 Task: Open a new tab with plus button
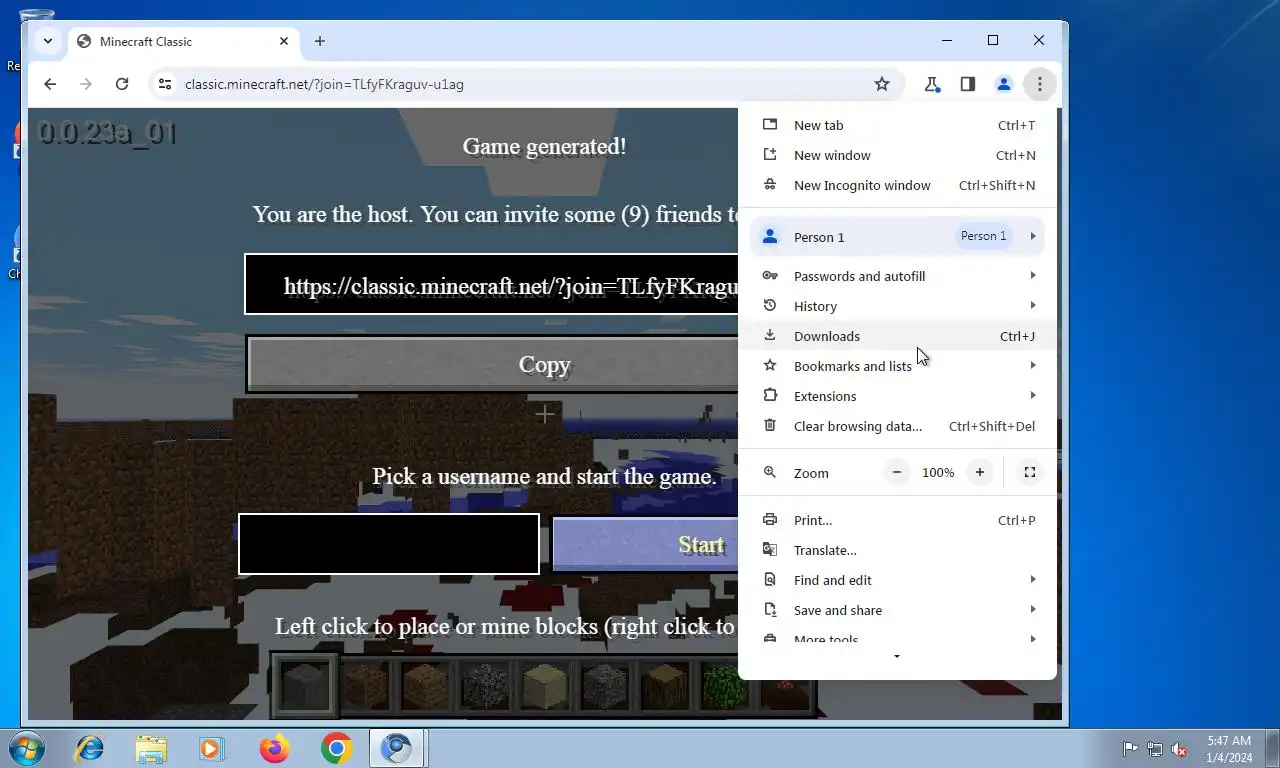click(319, 41)
